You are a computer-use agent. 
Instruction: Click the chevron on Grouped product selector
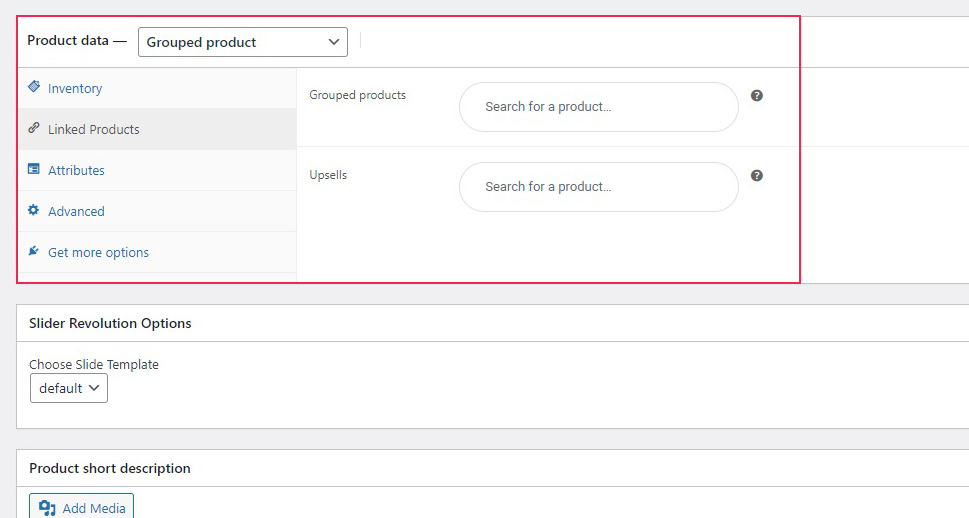(x=334, y=42)
